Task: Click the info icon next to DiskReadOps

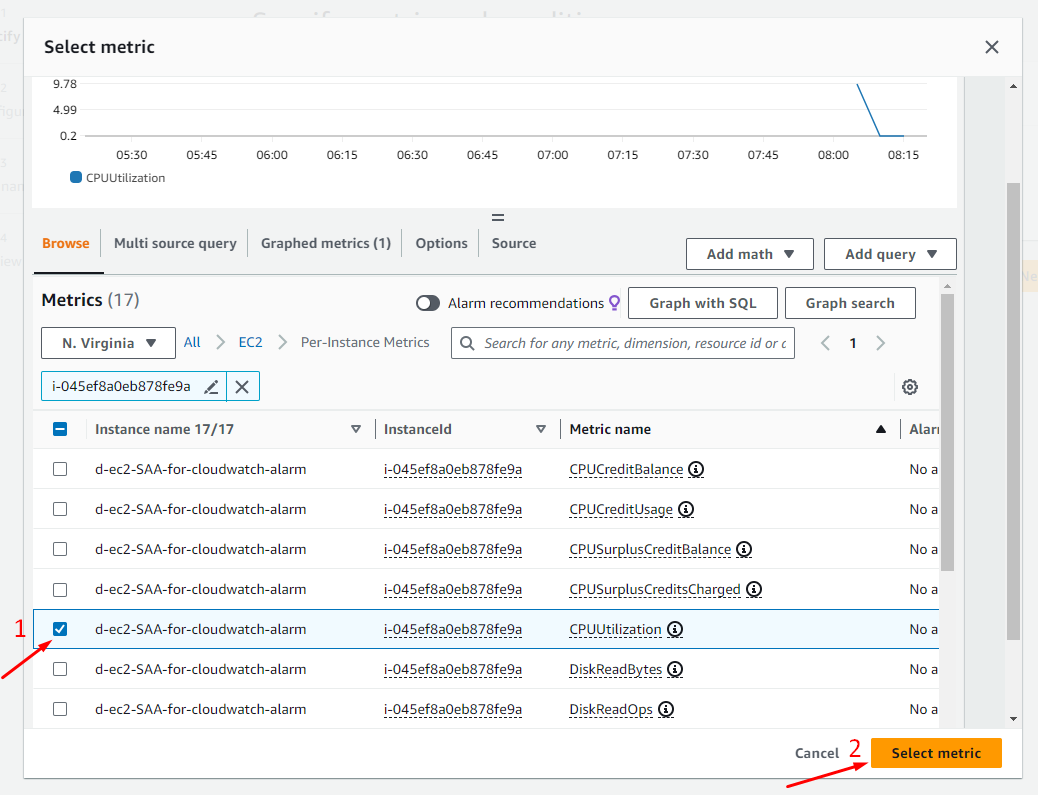Action: click(666, 709)
